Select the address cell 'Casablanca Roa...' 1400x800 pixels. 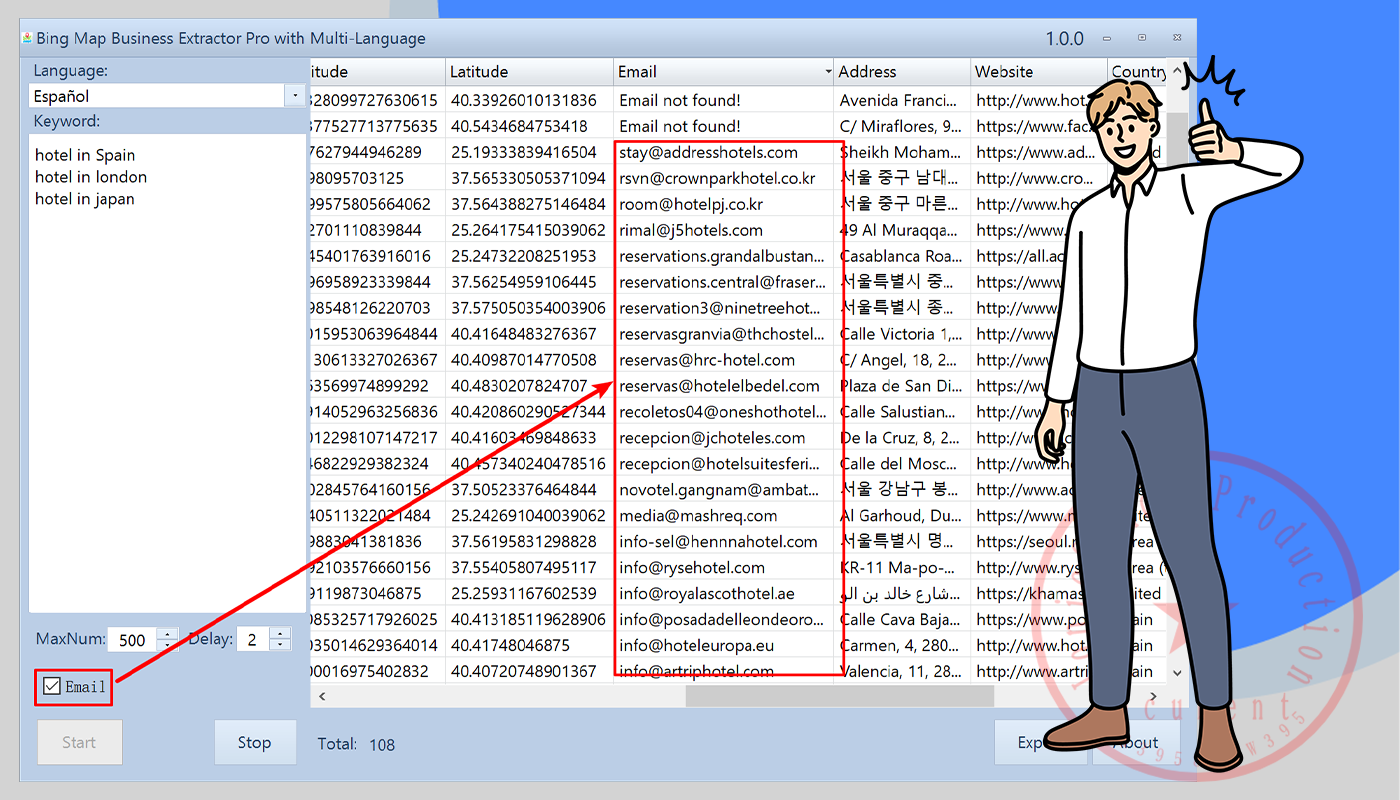(x=903, y=256)
